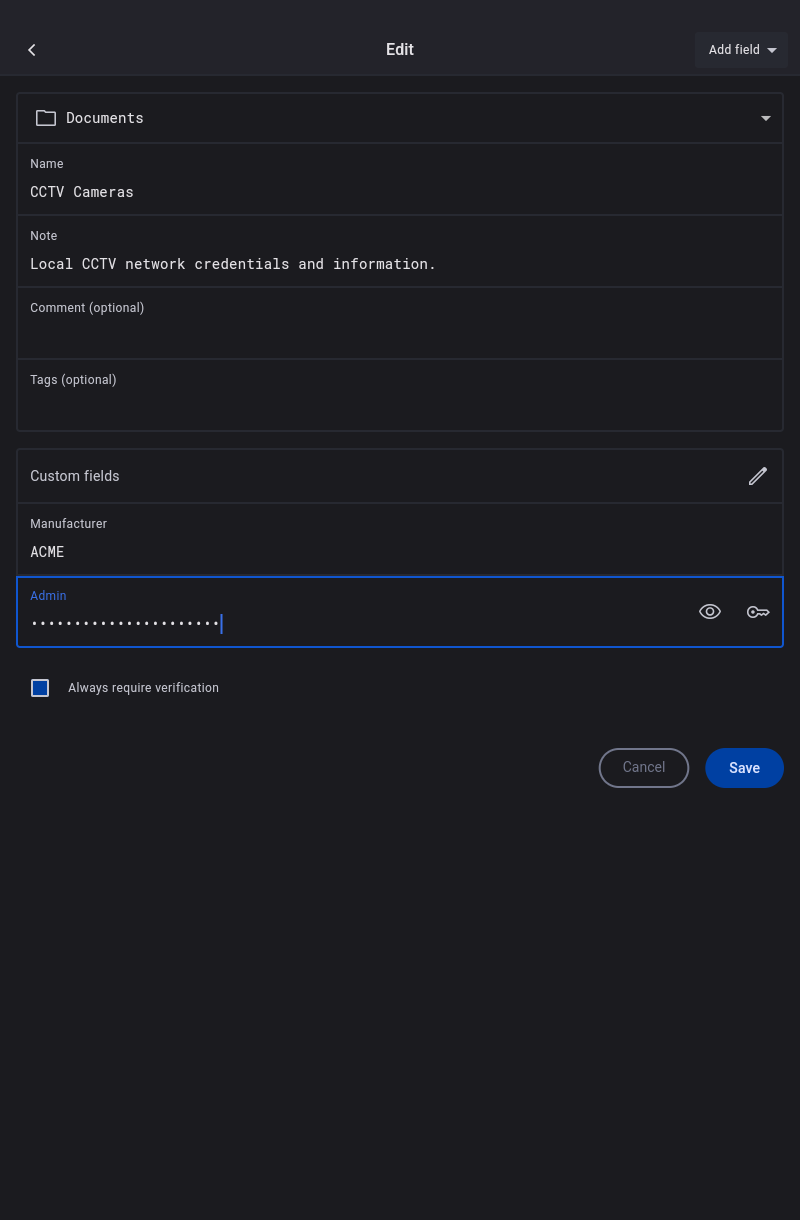The width and height of the screenshot is (800, 1220).
Task: Toggle Always require verification checkbox
Action: (40, 688)
